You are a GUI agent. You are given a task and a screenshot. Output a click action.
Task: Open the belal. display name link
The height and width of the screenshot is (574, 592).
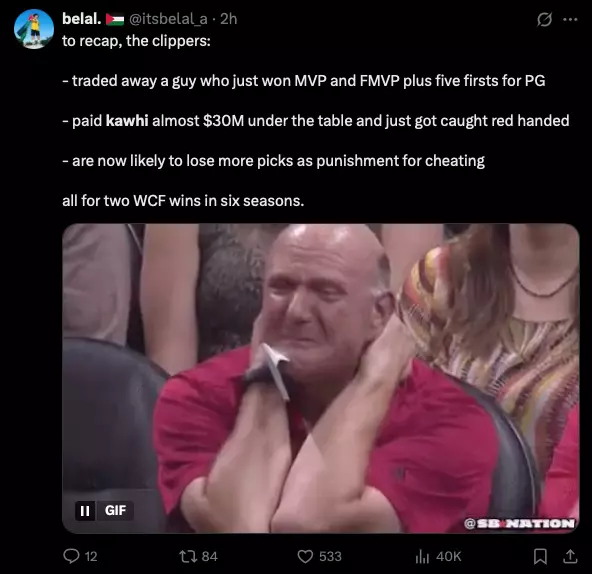(x=82, y=19)
